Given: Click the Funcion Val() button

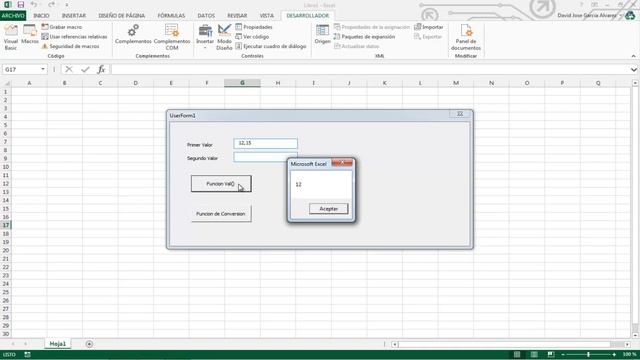Looking at the screenshot, I should point(221,184).
